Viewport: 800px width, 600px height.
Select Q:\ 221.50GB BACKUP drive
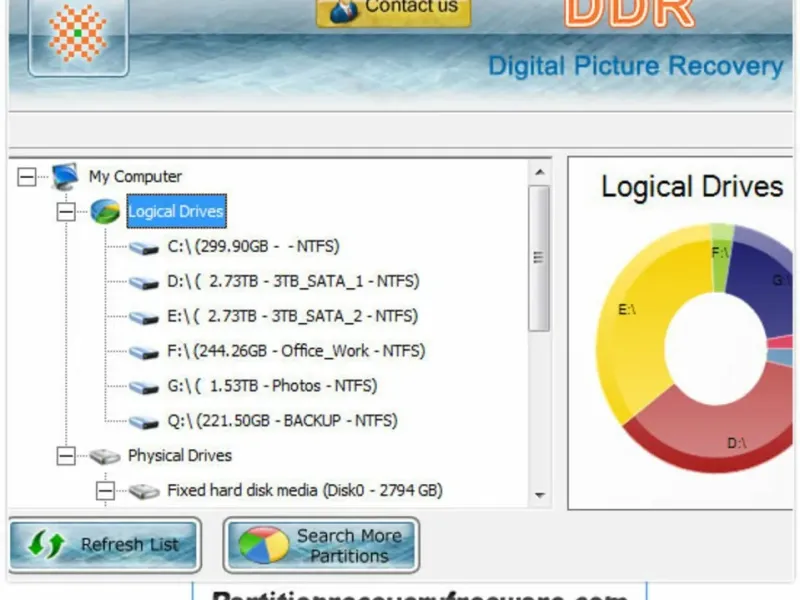click(x=283, y=420)
